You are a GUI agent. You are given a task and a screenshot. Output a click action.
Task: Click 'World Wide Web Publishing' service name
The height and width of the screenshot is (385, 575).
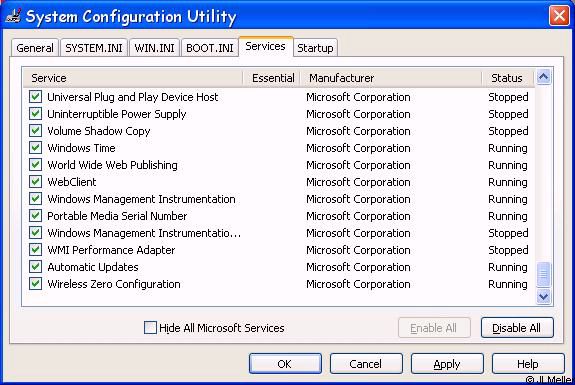[x=112, y=165]
